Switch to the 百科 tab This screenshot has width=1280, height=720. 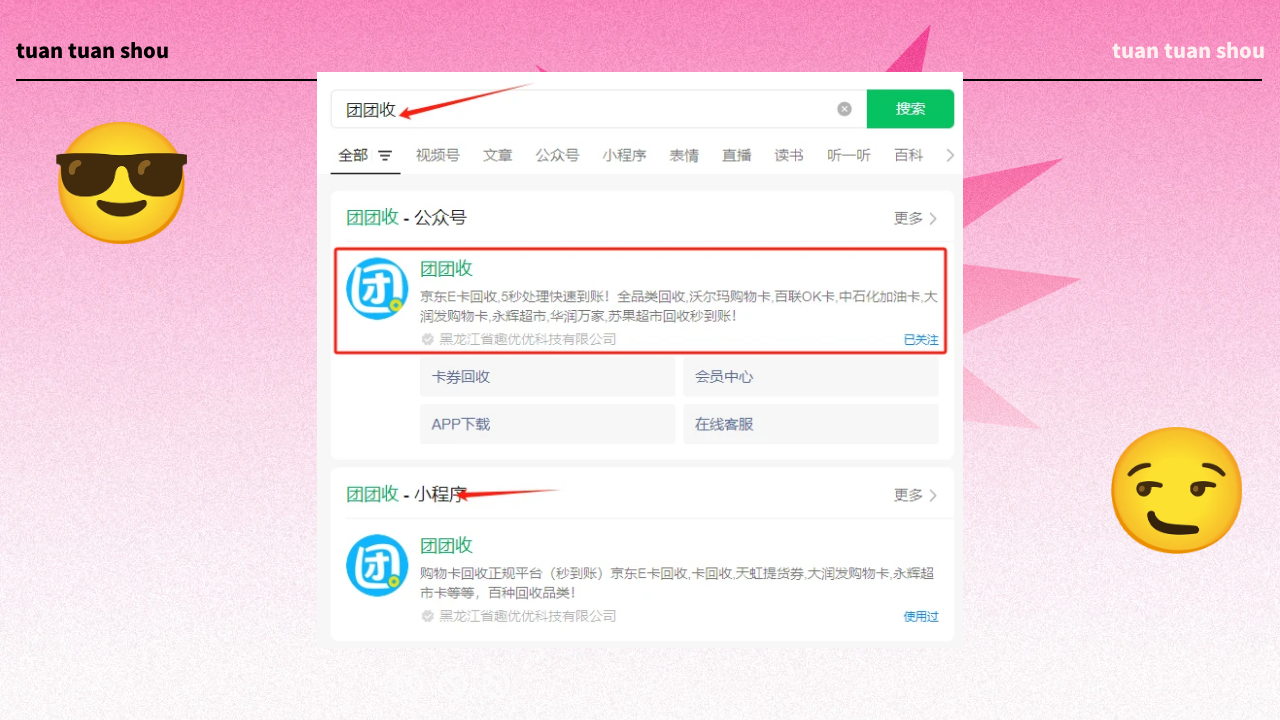pos(909,155)
